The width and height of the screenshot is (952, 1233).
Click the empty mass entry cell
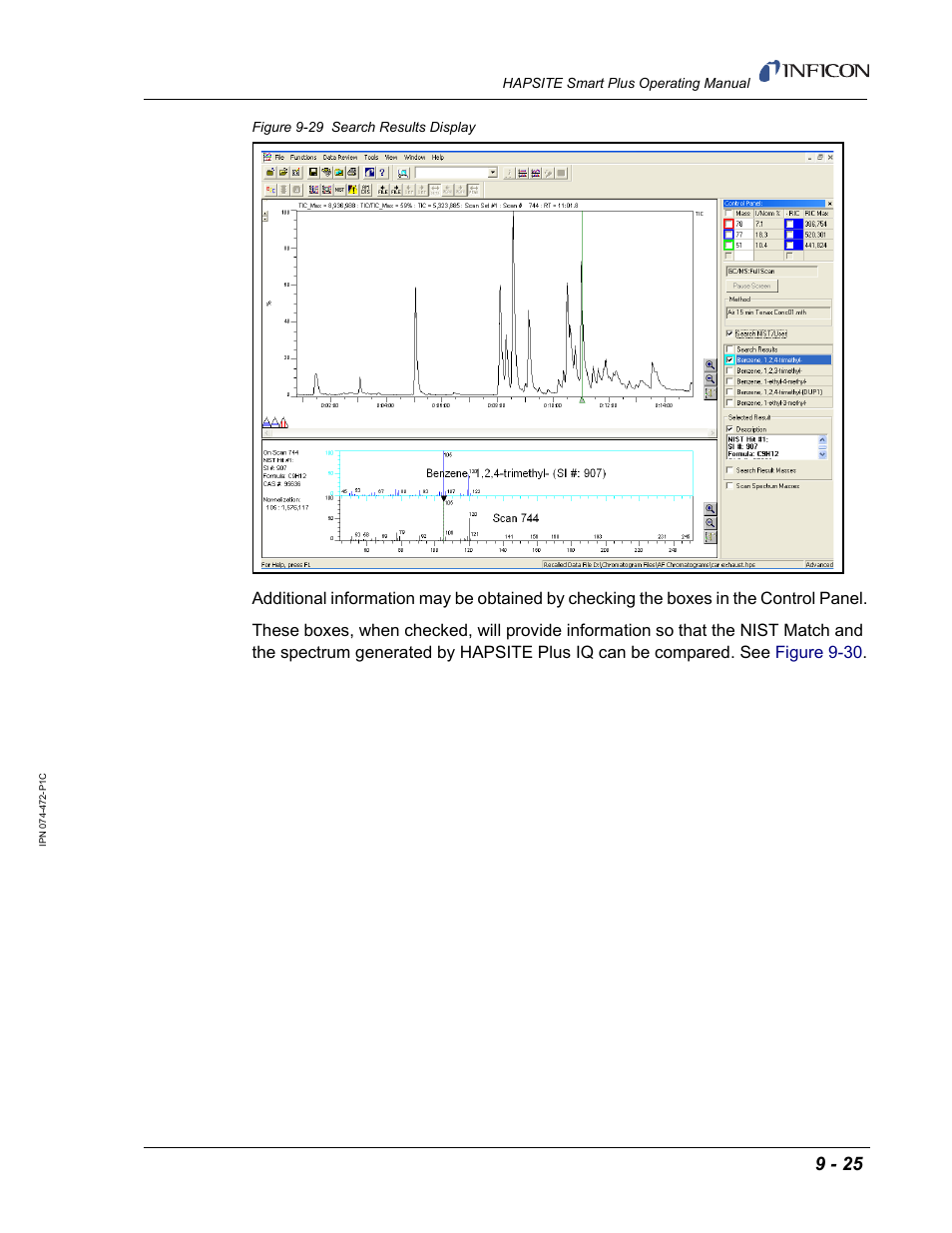[x=743, y=256]
